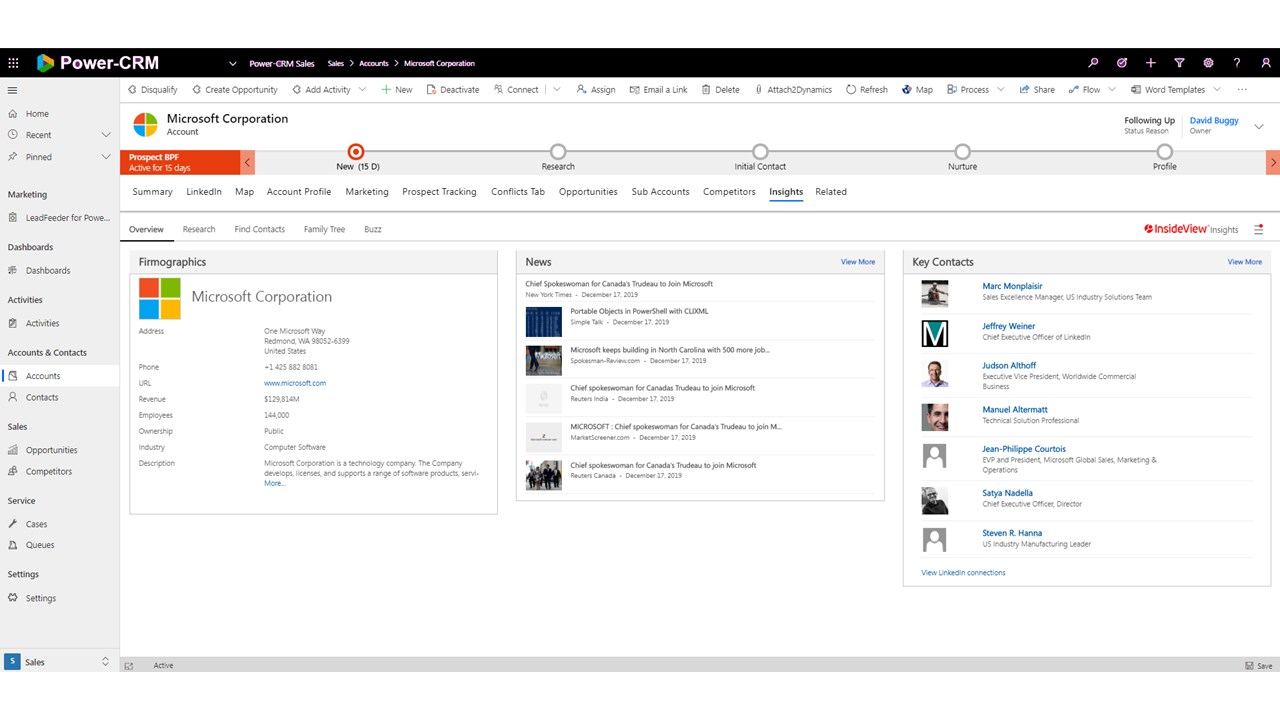Open Family Tree InsideView tab
Screen dimensions: 1280x720
coord(324,229)
